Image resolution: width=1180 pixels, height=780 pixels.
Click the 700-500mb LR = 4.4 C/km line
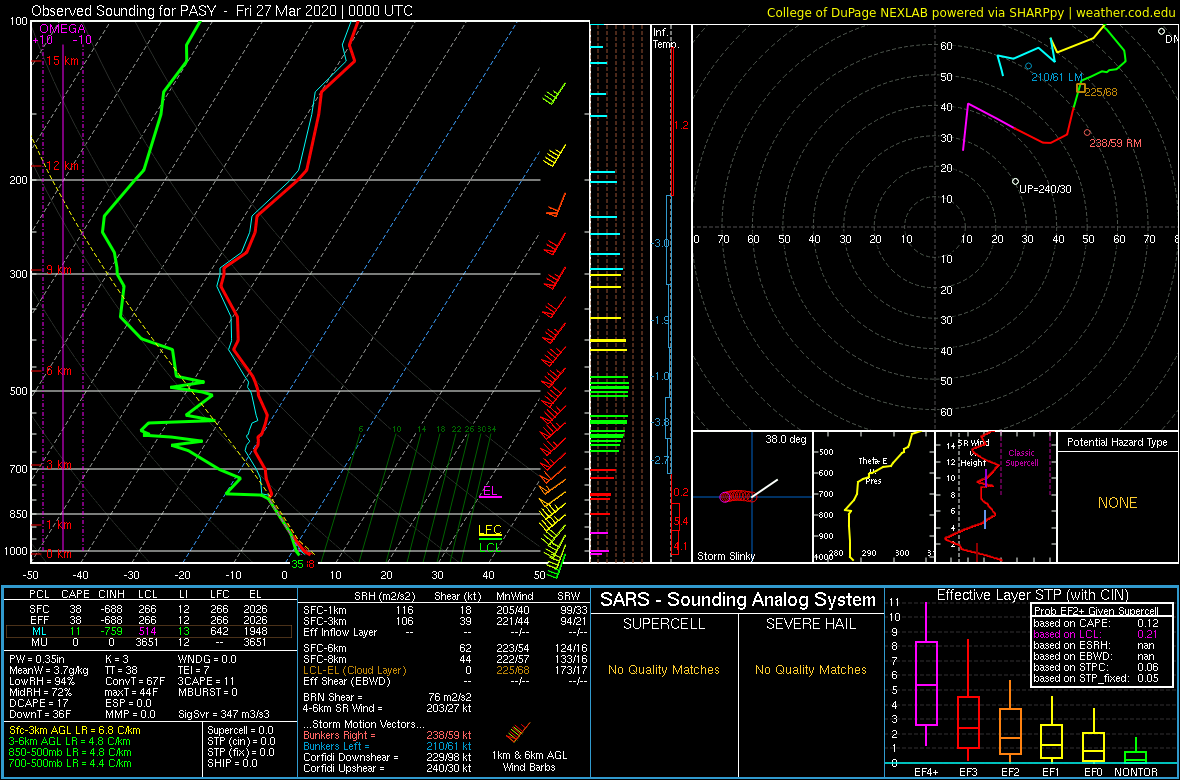pos(70,763)
